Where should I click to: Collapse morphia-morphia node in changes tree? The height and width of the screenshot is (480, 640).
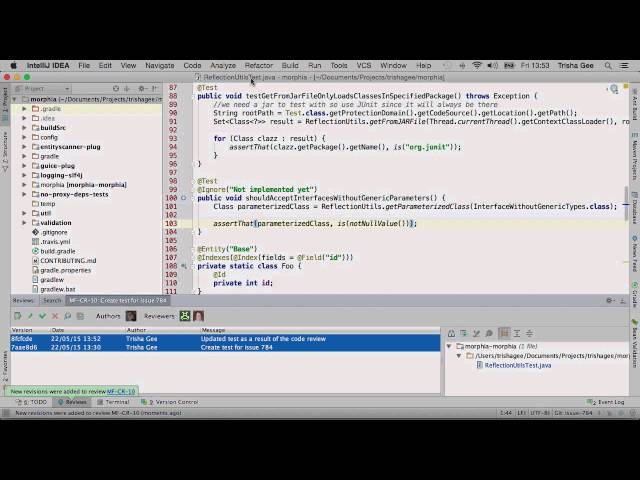tap(449, 346)
